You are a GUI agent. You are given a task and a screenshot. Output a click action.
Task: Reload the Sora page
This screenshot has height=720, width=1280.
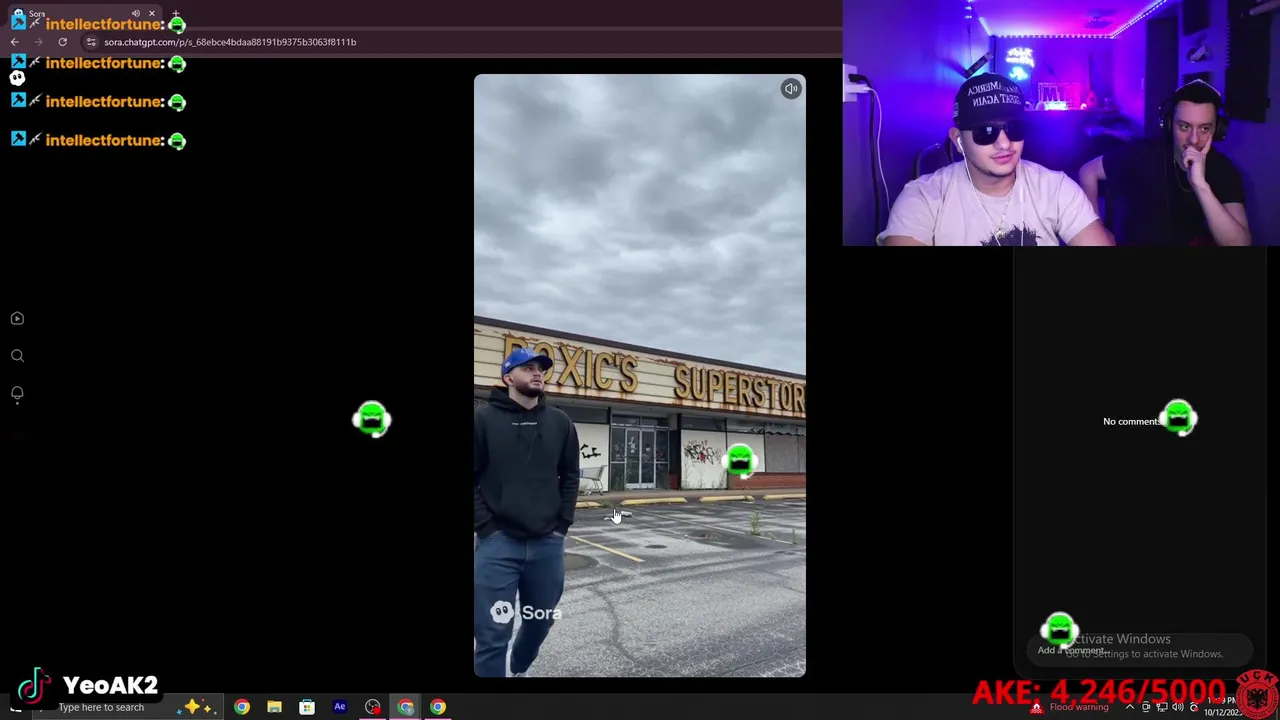(x=62, y=42)
